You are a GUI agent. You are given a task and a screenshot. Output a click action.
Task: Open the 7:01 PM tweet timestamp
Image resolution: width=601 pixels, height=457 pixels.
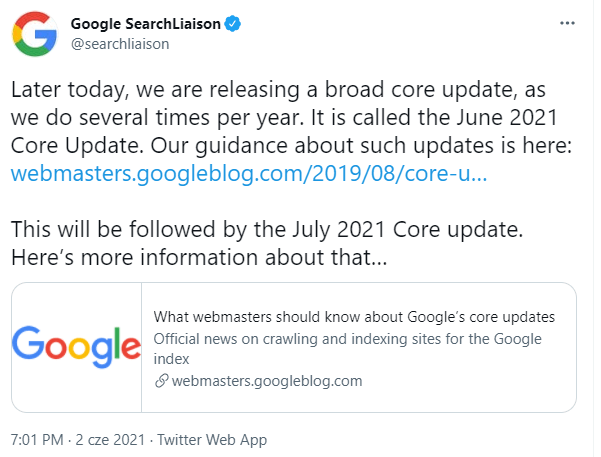tap(37, 440)
